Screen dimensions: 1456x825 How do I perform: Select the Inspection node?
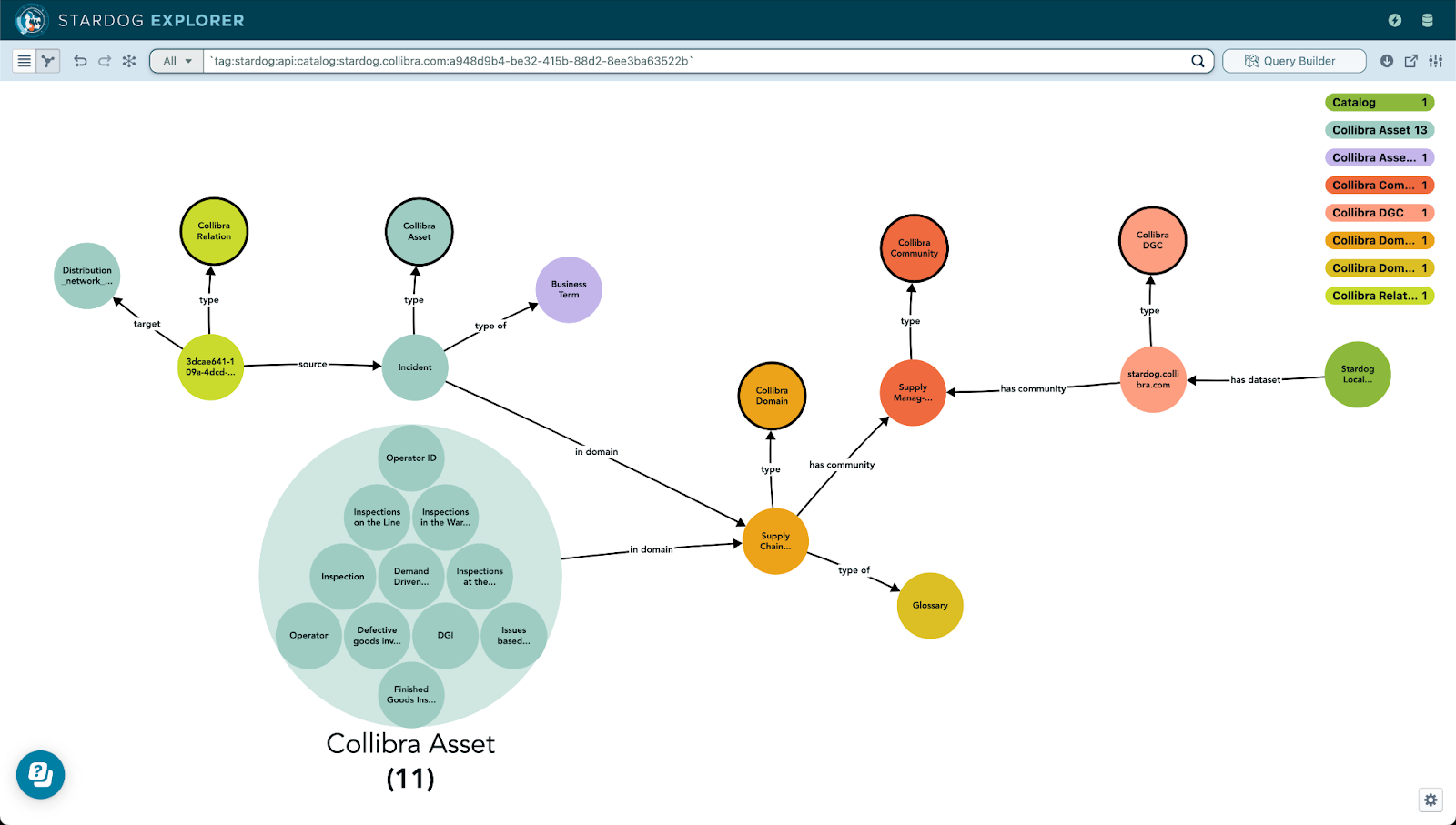tap(342, 577)
